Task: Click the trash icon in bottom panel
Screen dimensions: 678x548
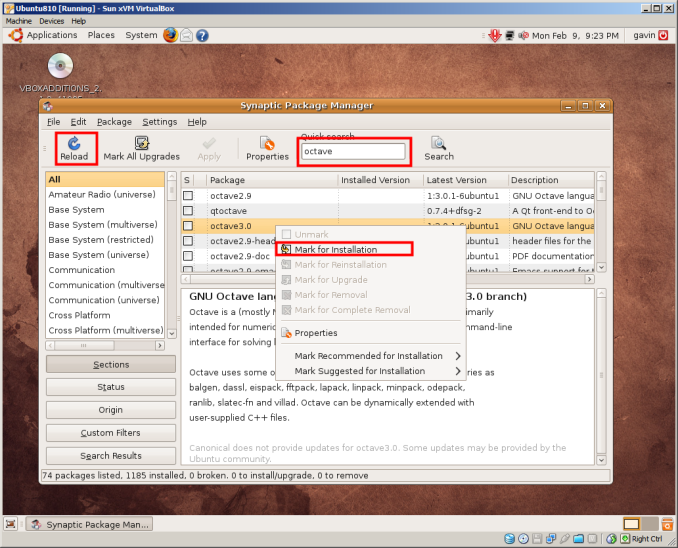Action: (x=667, y=524)
